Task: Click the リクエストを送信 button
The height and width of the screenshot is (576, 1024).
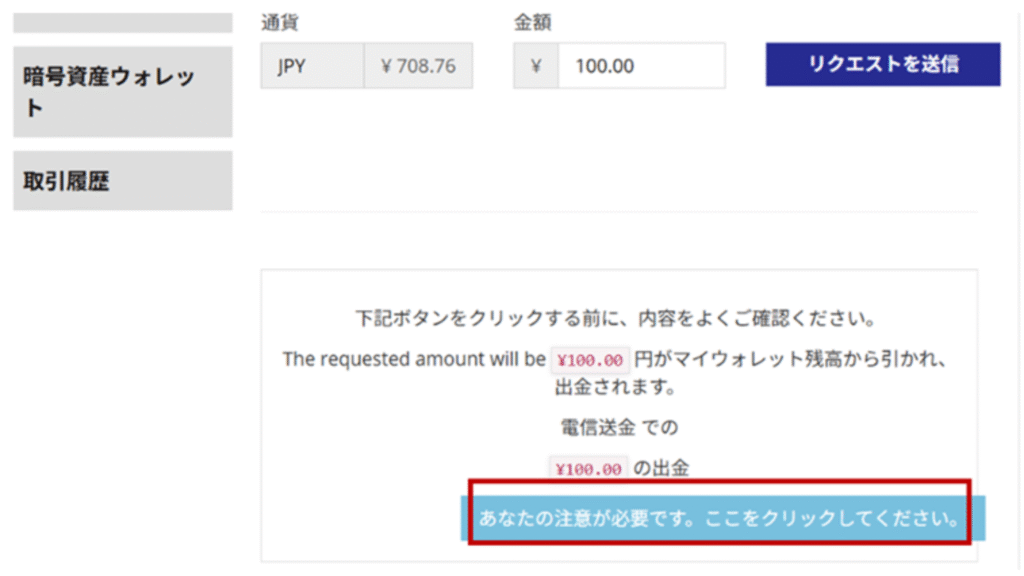Action: (883, 64)
